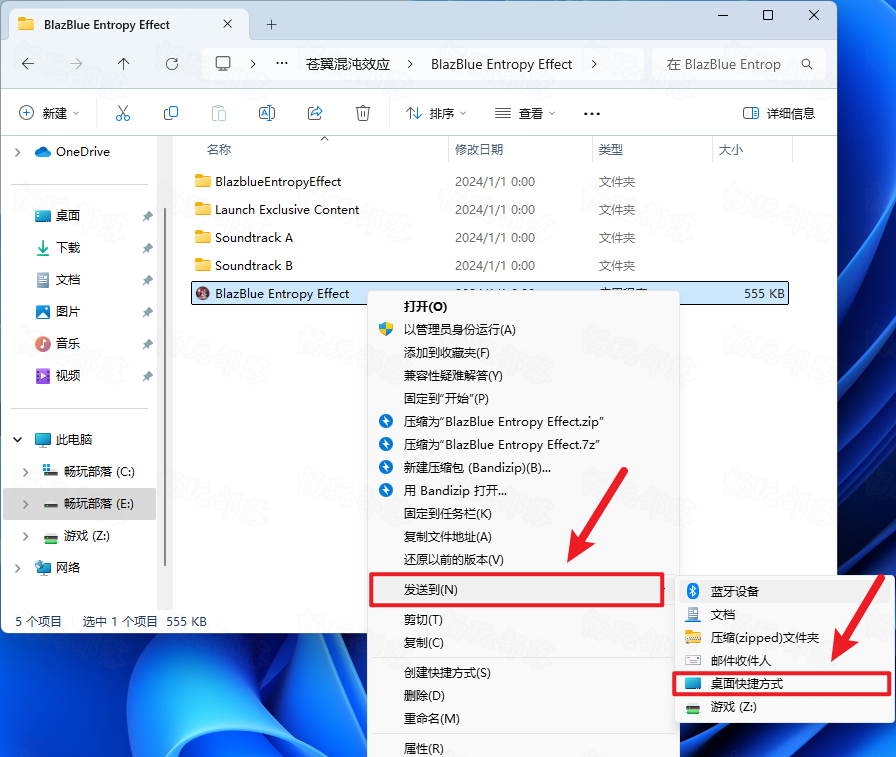Collapse the 此电脑 tree node
The image size is (896, 757).
[x=18, y=439]
